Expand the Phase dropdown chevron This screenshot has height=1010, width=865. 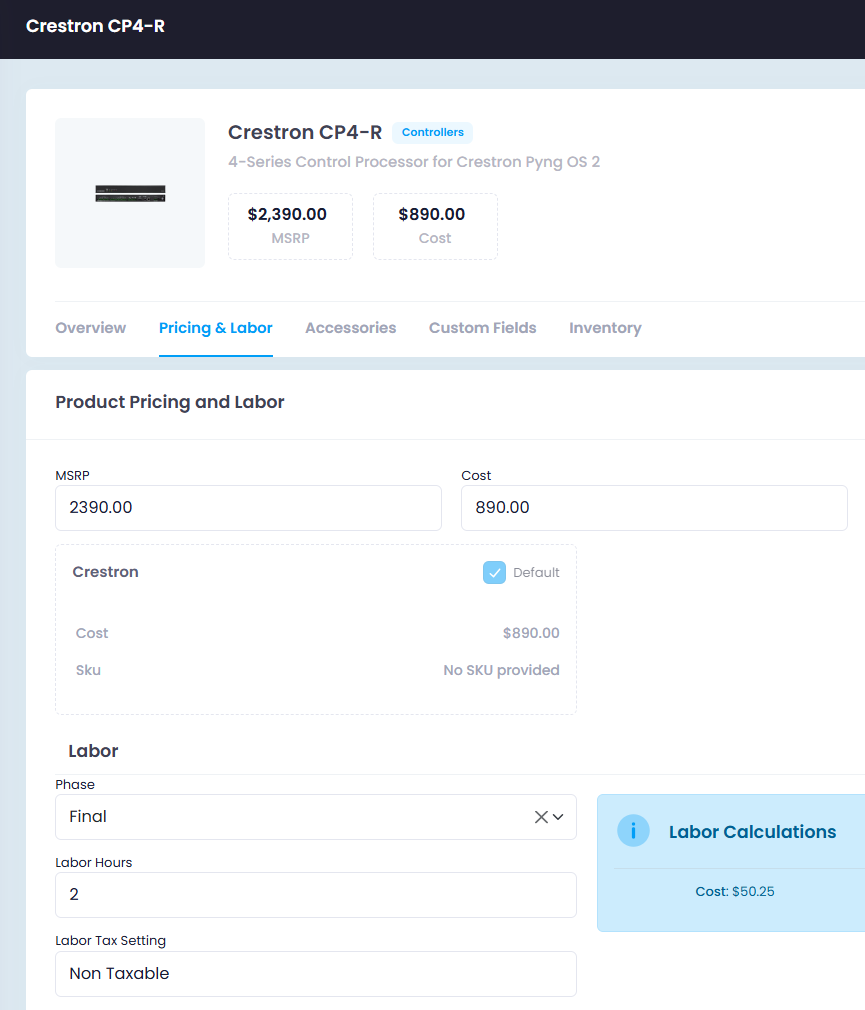coord(558,817)
